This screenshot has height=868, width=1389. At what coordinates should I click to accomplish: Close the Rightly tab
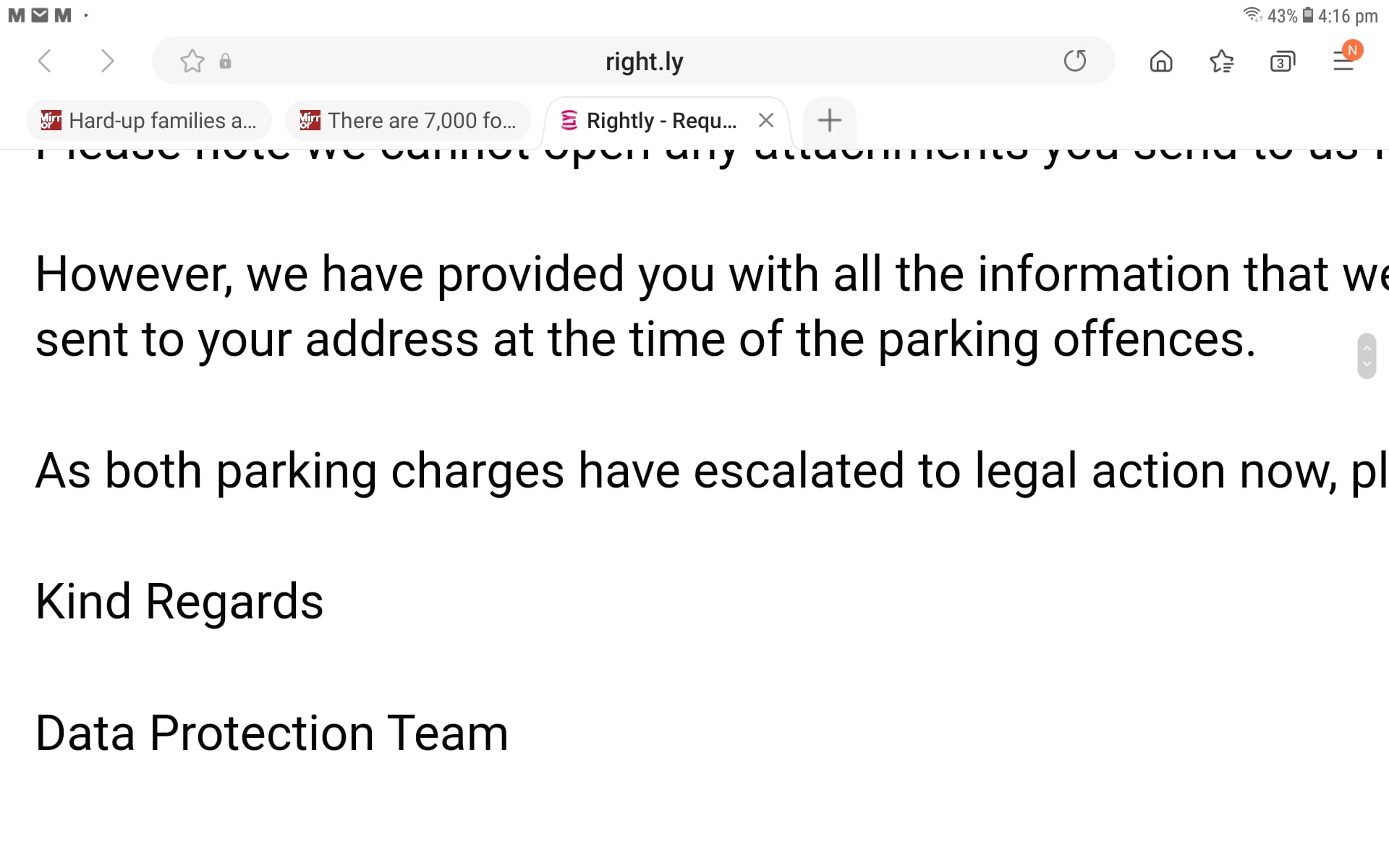click(766, 121)
